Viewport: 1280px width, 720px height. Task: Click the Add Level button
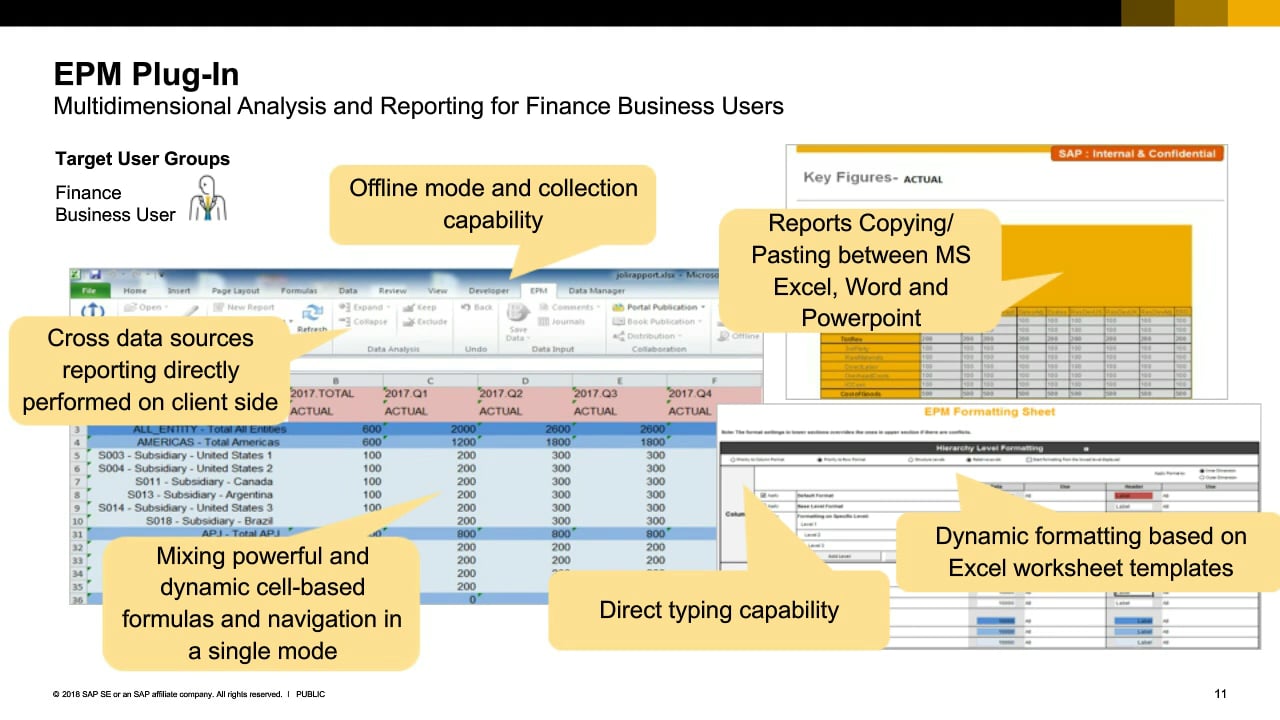pyautogui.click(x=841, y=556)
